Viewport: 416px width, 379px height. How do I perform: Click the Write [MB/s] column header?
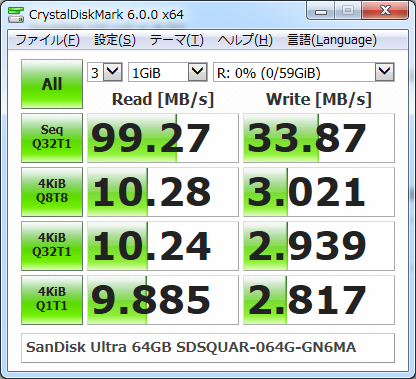click(x=319, y=99)
